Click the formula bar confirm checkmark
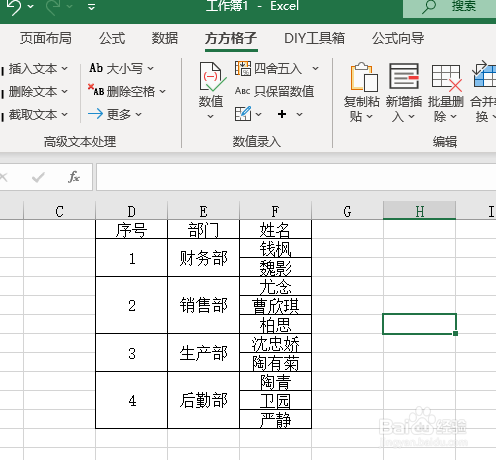Viewport: 496px width, 460px height. pyautogui.click(x=38, y=177)
